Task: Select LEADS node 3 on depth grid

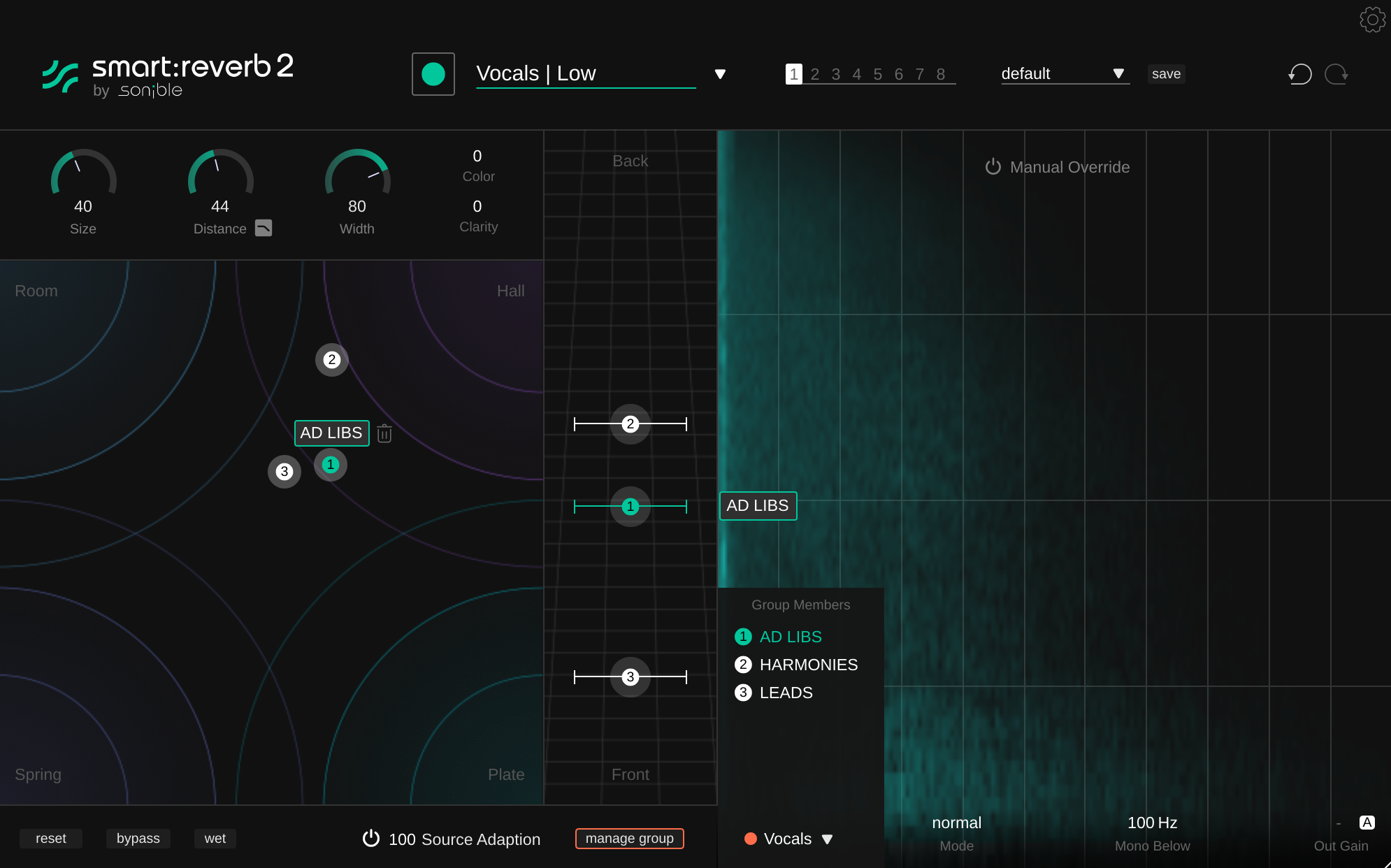Action: click(630, 677)
